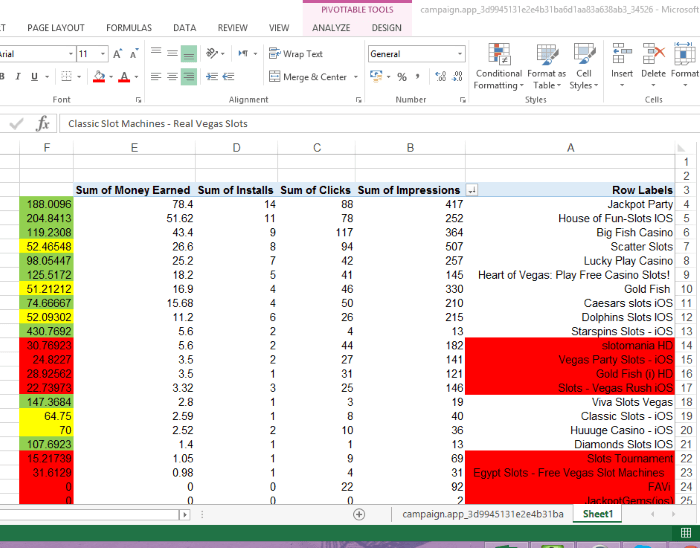Open the Arial font name dropdown
This screenshot has height=548, width=700.
click(71, 54)
